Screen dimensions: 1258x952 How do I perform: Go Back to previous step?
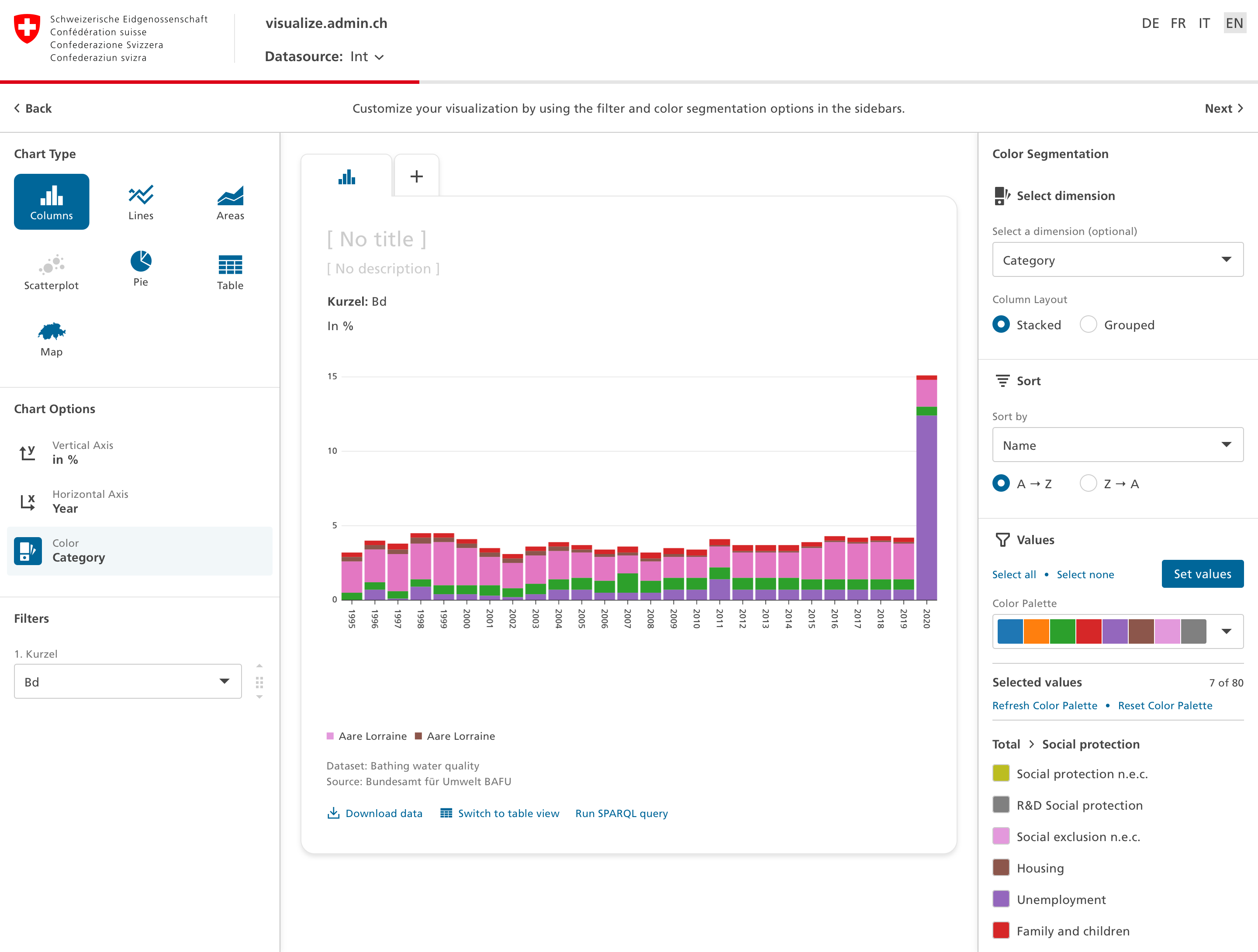coord(32,108)
